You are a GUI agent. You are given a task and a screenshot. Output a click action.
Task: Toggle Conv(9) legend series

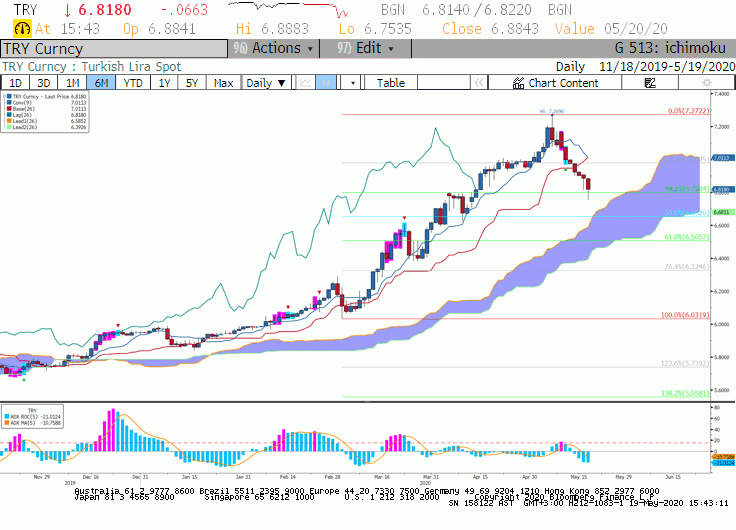tap(46, 103)
